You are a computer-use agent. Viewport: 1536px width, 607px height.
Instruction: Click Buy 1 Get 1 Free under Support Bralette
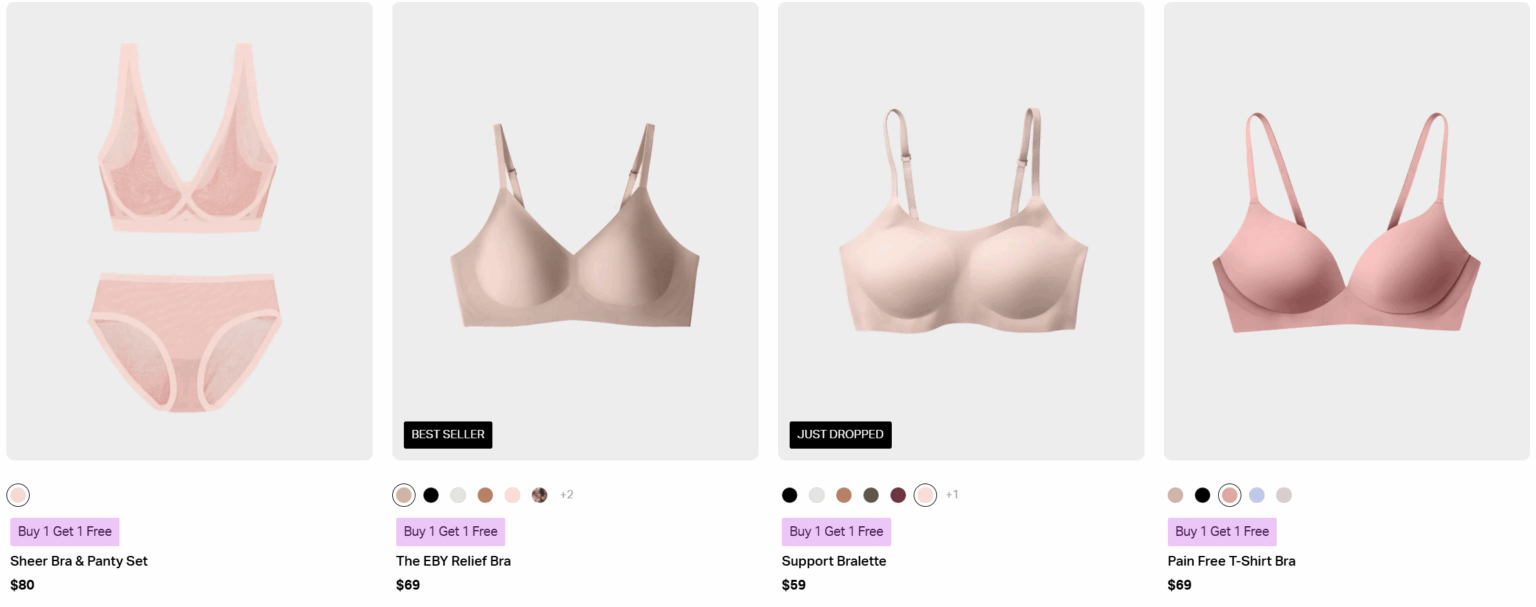[836, 531]
